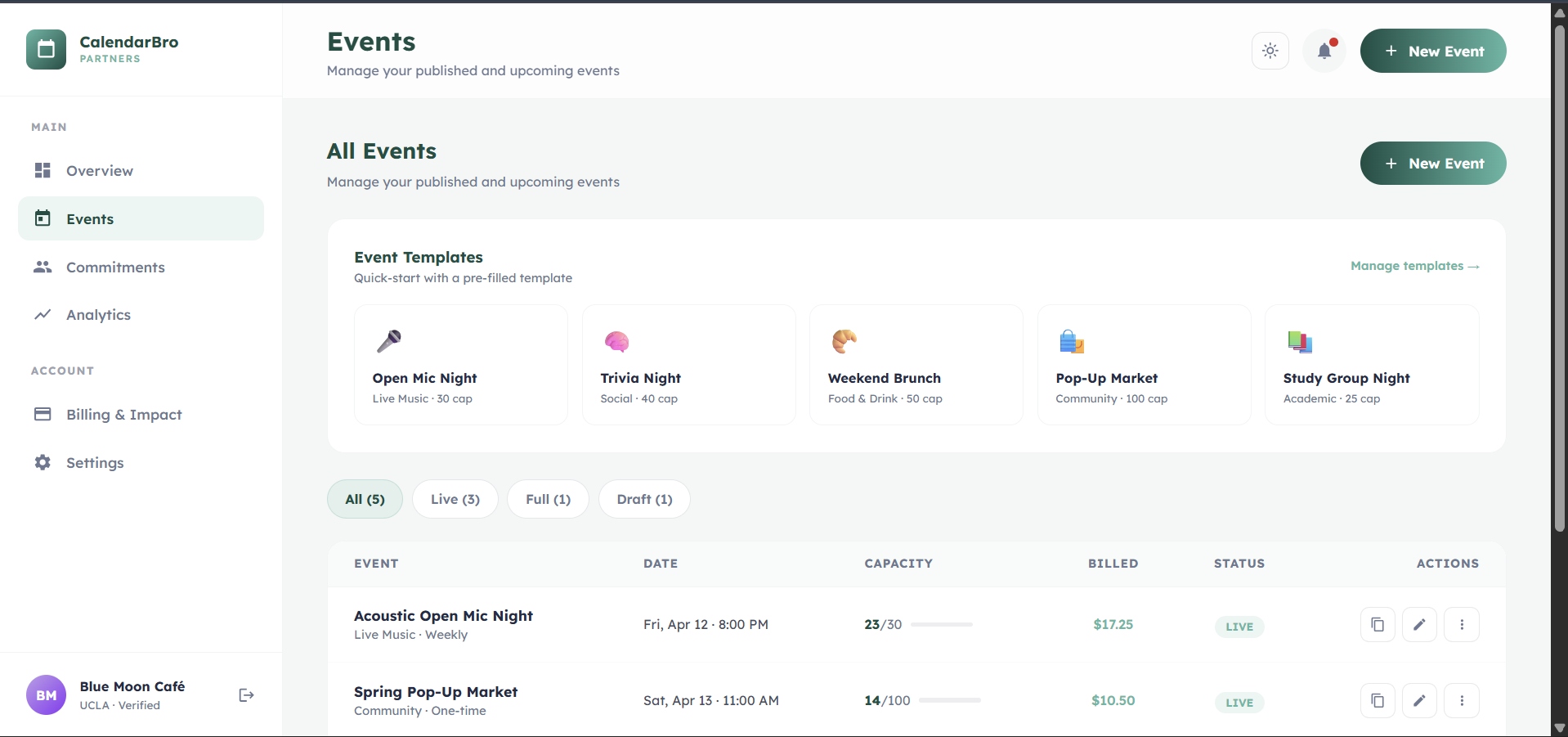1568x737 pixels.
Task: Open Billing & Impact card icon
Action: click(x=43, y=415)
